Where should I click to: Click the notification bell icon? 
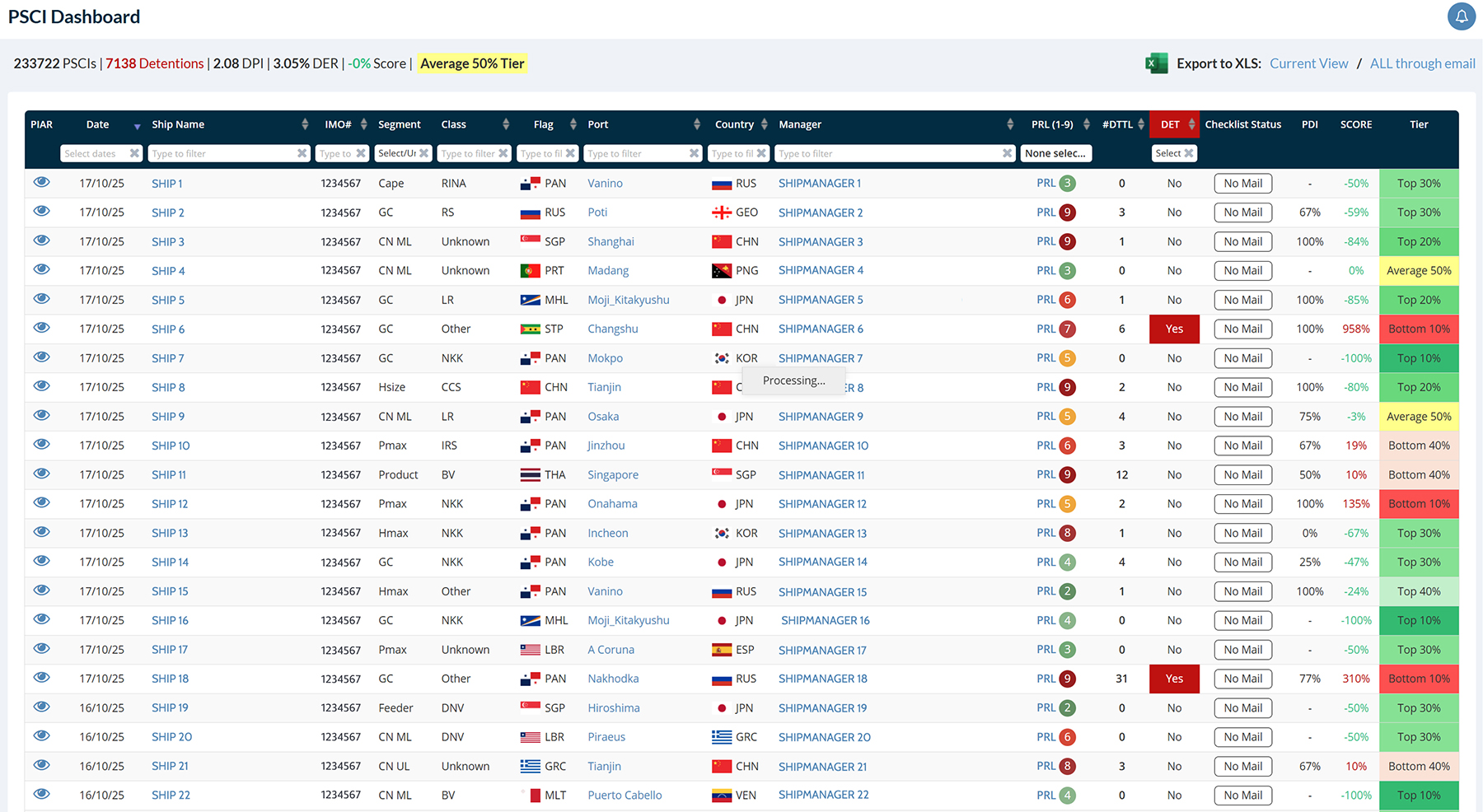tap(1461, 16)
